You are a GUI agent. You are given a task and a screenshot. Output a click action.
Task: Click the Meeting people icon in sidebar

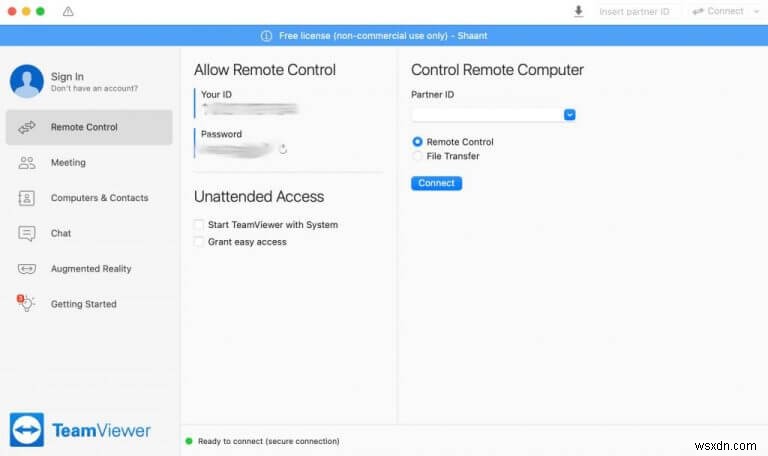pos(26,163)
